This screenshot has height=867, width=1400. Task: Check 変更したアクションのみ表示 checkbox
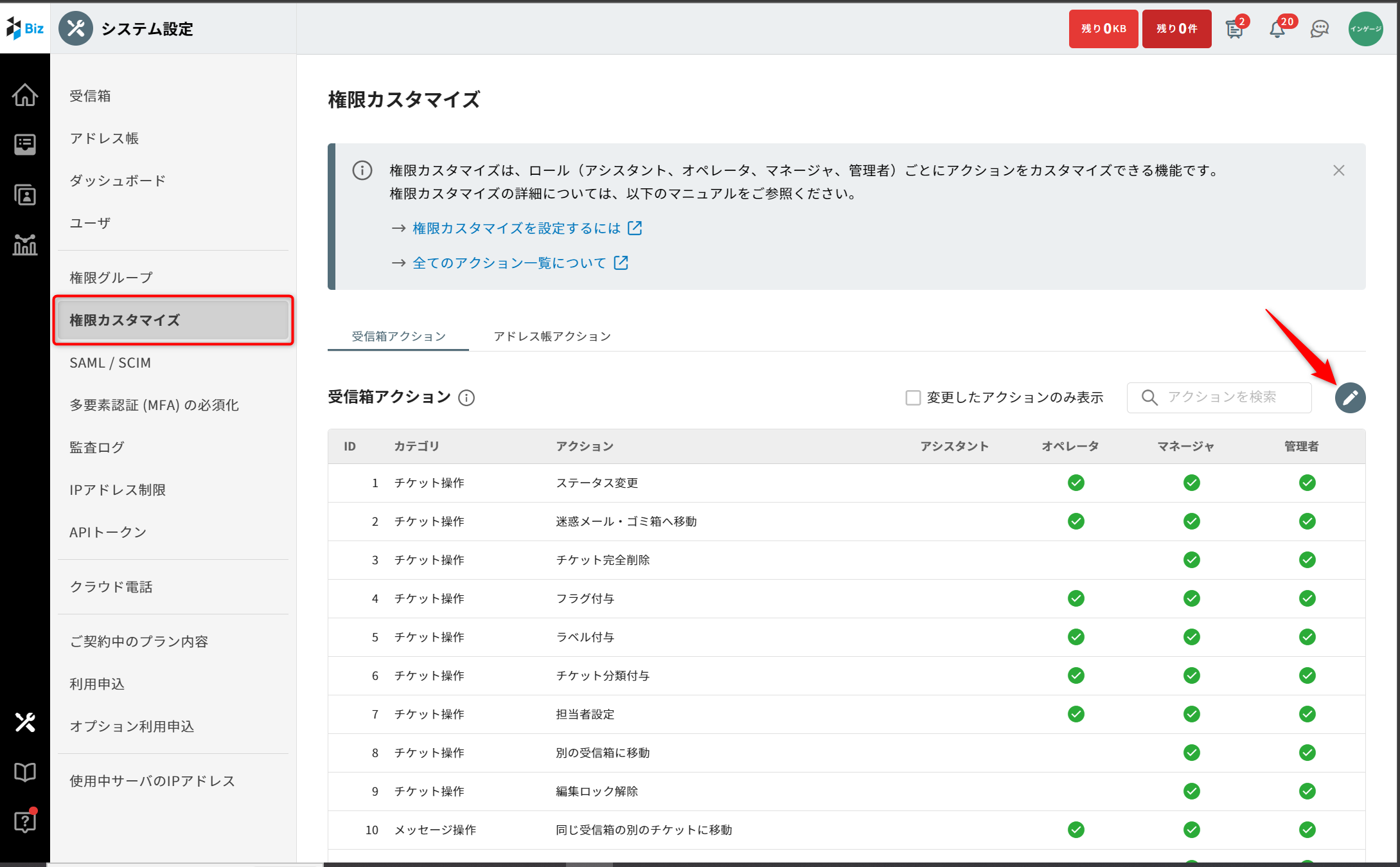coord(912,398)
